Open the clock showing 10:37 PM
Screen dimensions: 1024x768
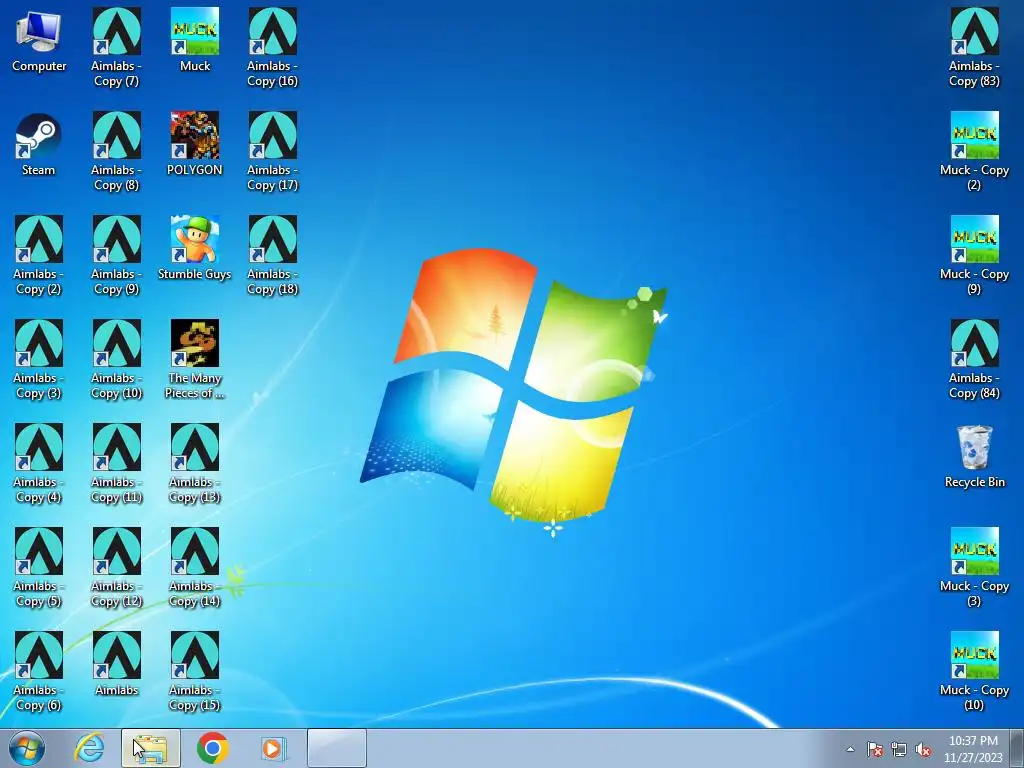973,749
